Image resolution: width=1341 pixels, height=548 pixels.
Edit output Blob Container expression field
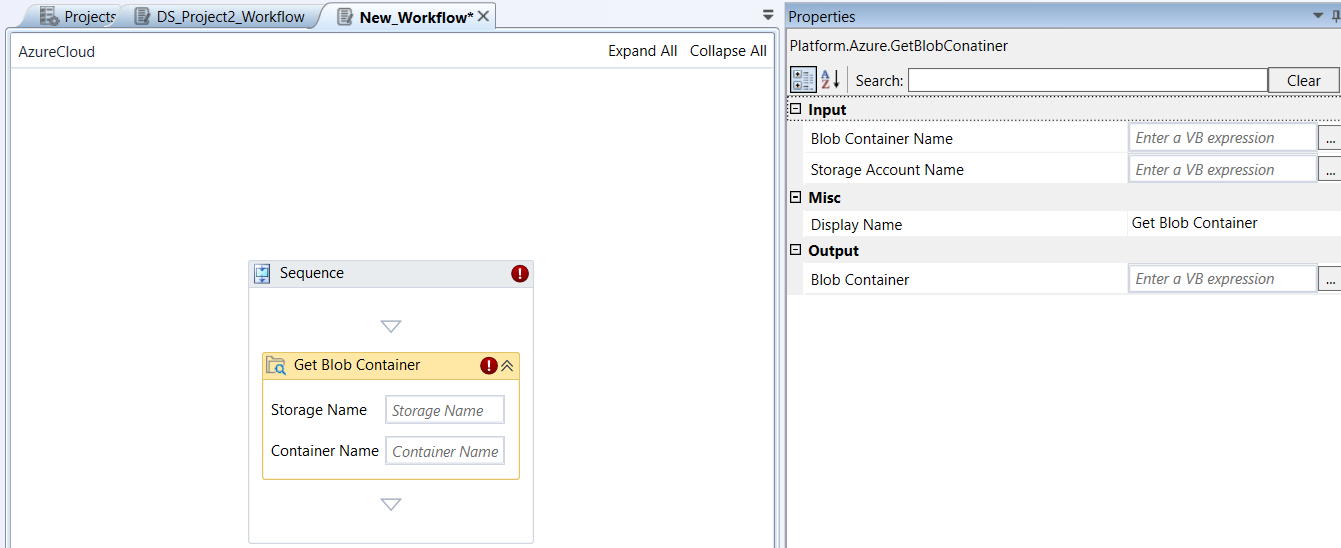tap(1222, 279)
